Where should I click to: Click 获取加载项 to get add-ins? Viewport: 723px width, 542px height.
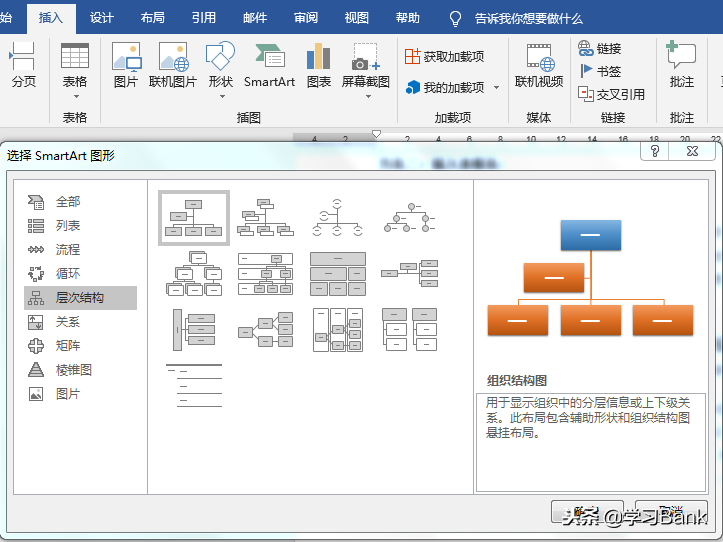[x=444, y=57]
